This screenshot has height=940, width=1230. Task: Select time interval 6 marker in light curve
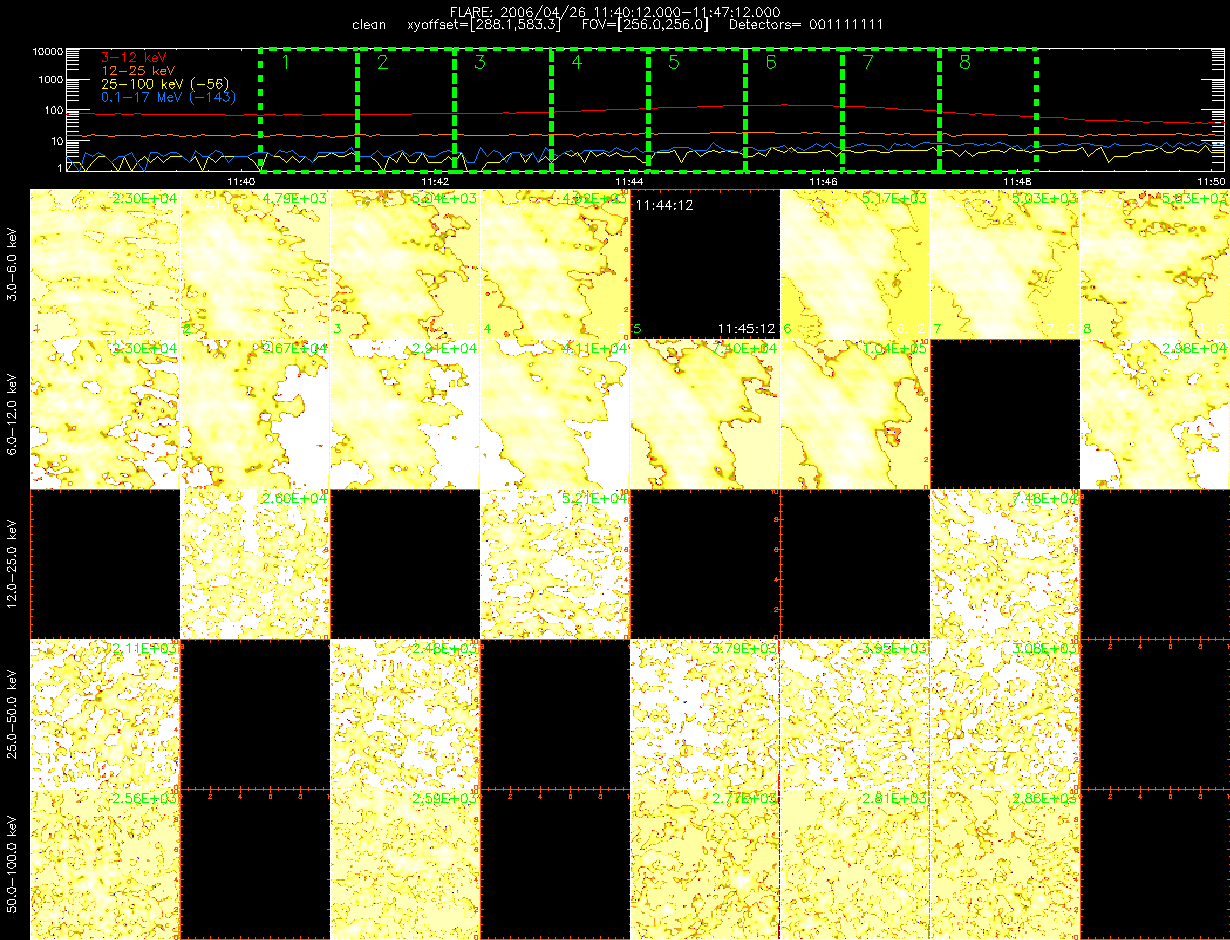pos(770,63)
